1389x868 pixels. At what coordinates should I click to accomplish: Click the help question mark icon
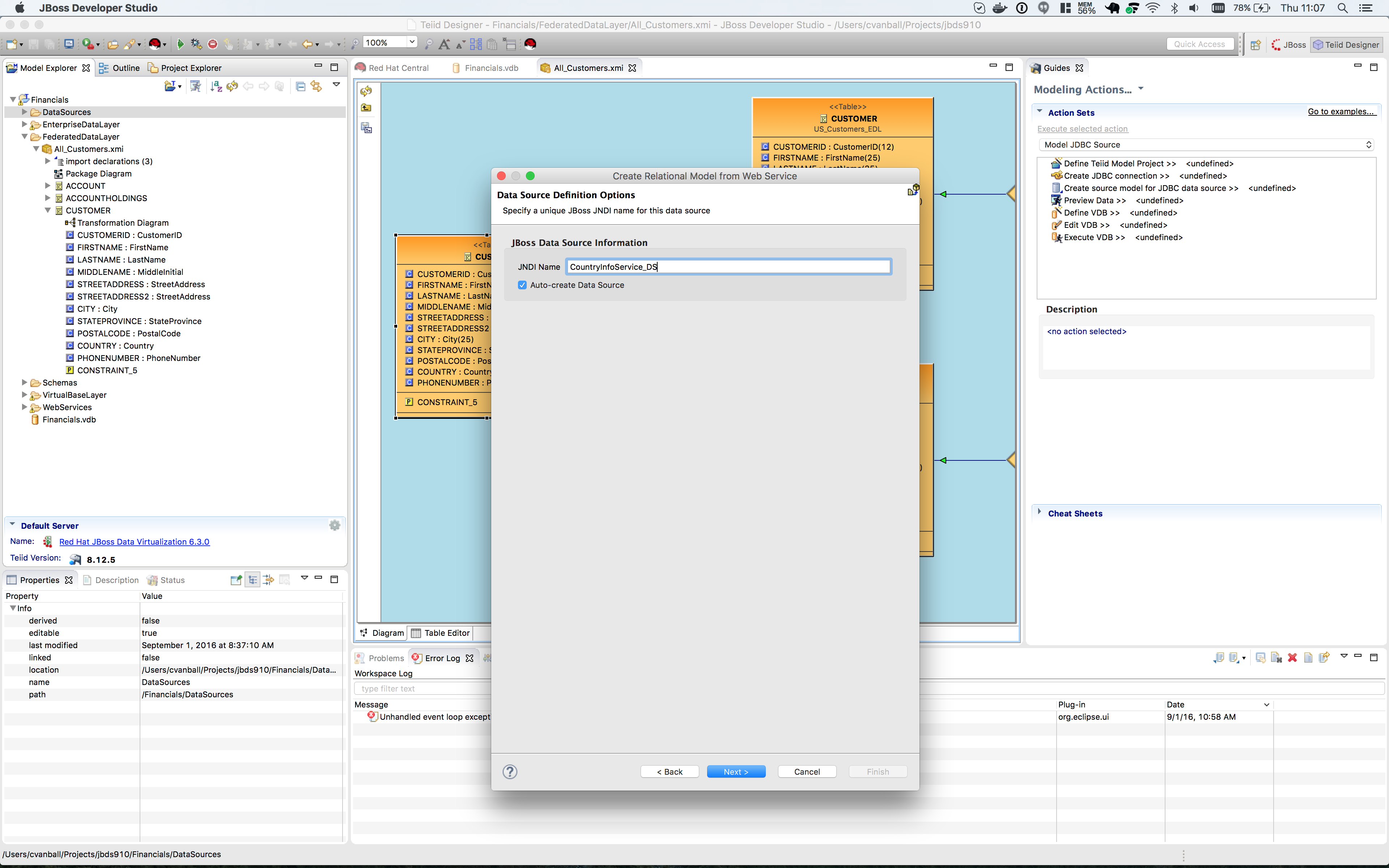click(510, 771)
